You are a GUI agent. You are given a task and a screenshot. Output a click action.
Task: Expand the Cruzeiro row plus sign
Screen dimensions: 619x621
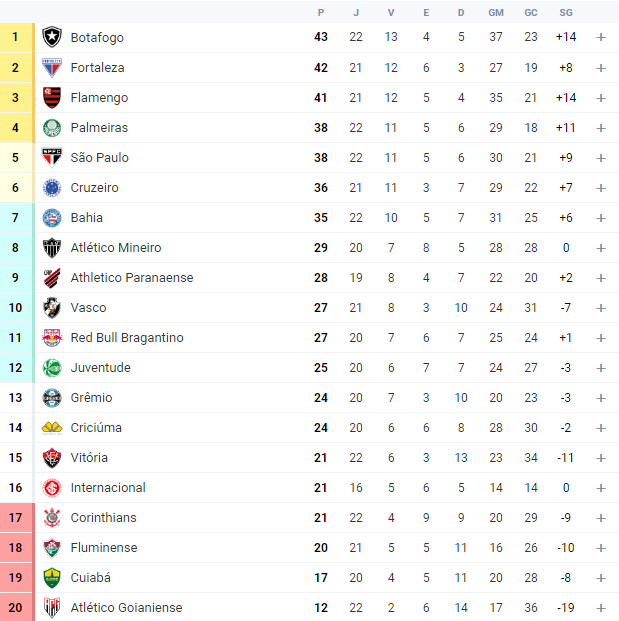[601, 188]
